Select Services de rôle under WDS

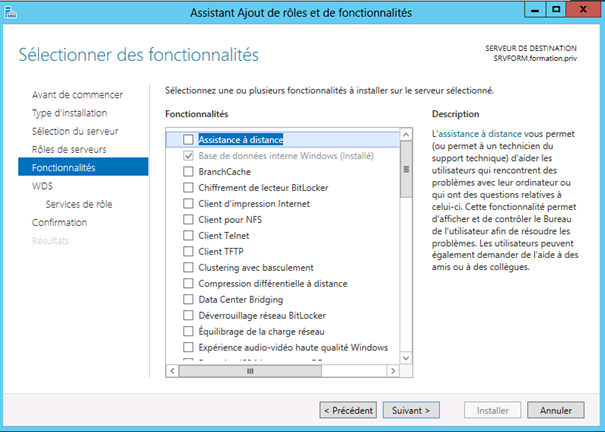[x=79, y=204]
